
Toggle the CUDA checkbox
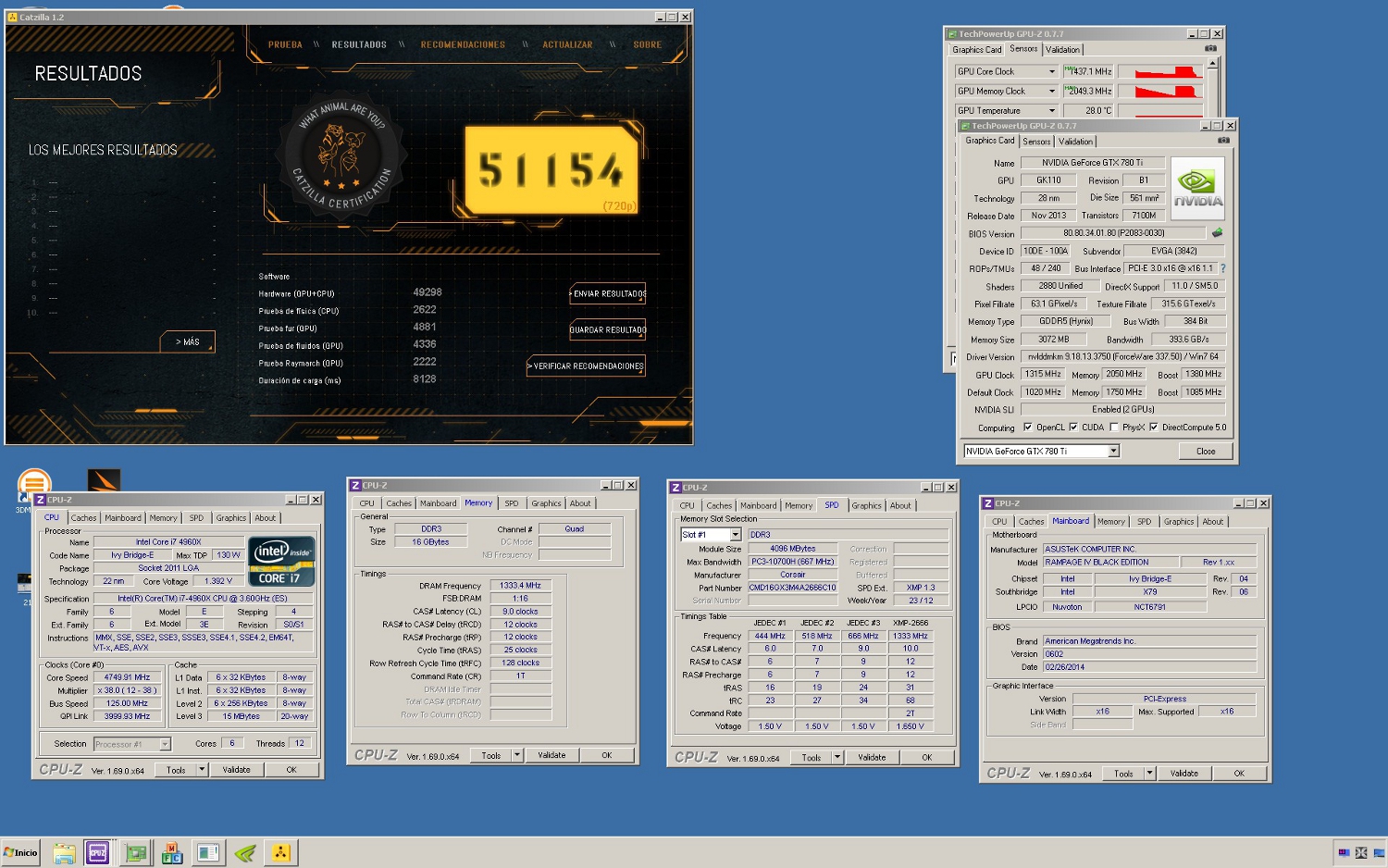(1073, 428)
